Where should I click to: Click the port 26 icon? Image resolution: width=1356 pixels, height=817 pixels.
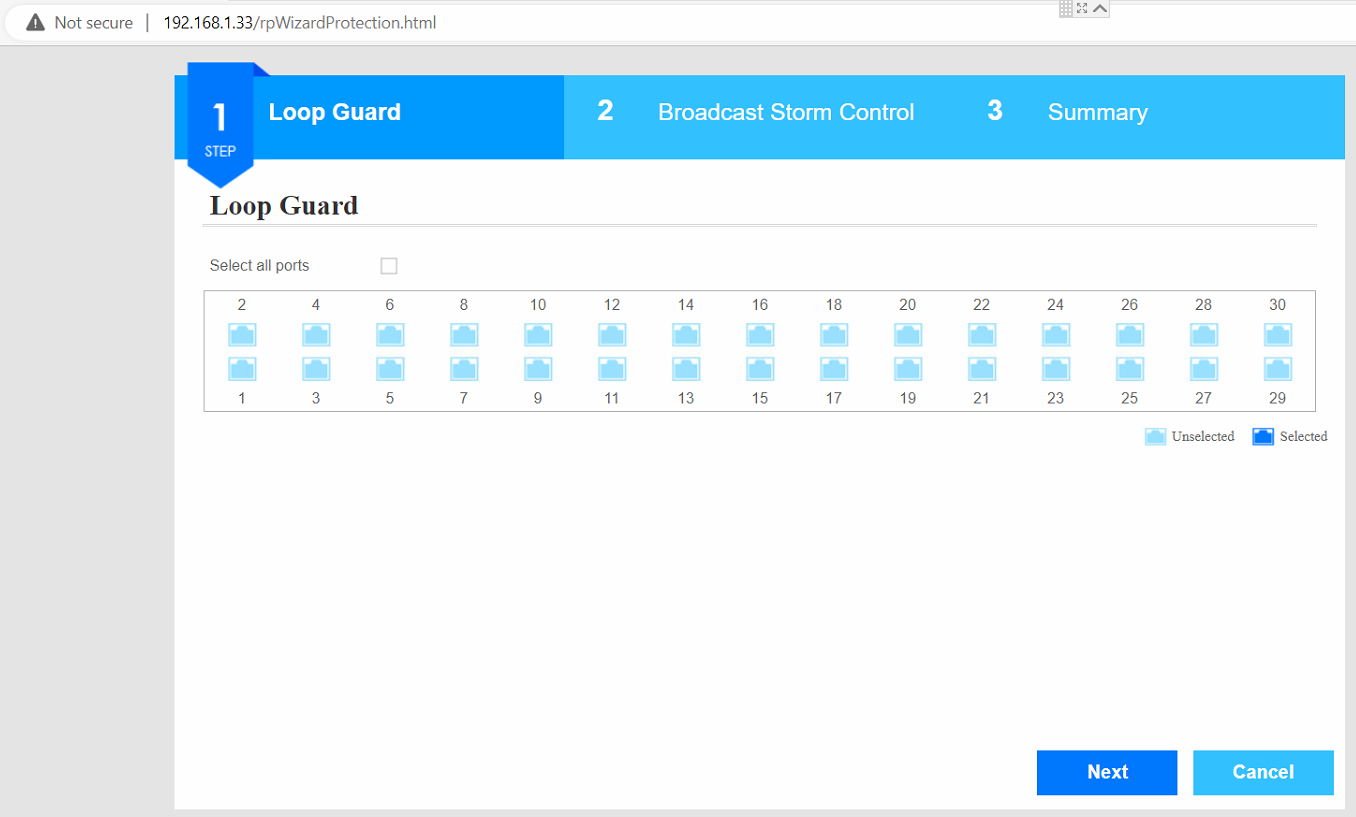click(1130, 335)
